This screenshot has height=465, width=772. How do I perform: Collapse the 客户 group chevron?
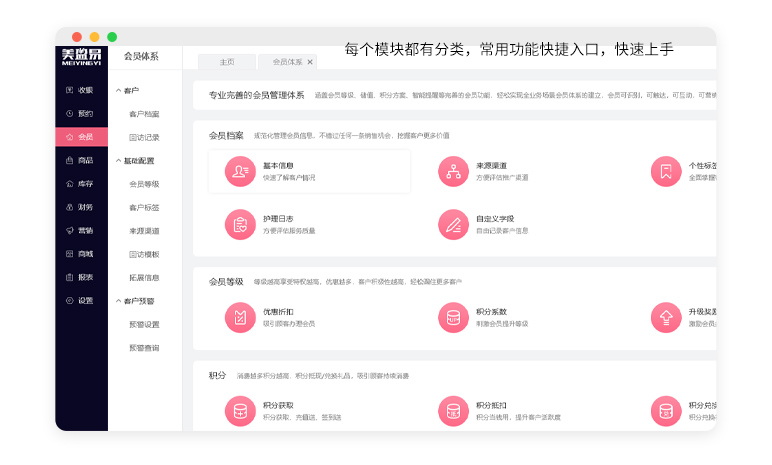[118, 91]
